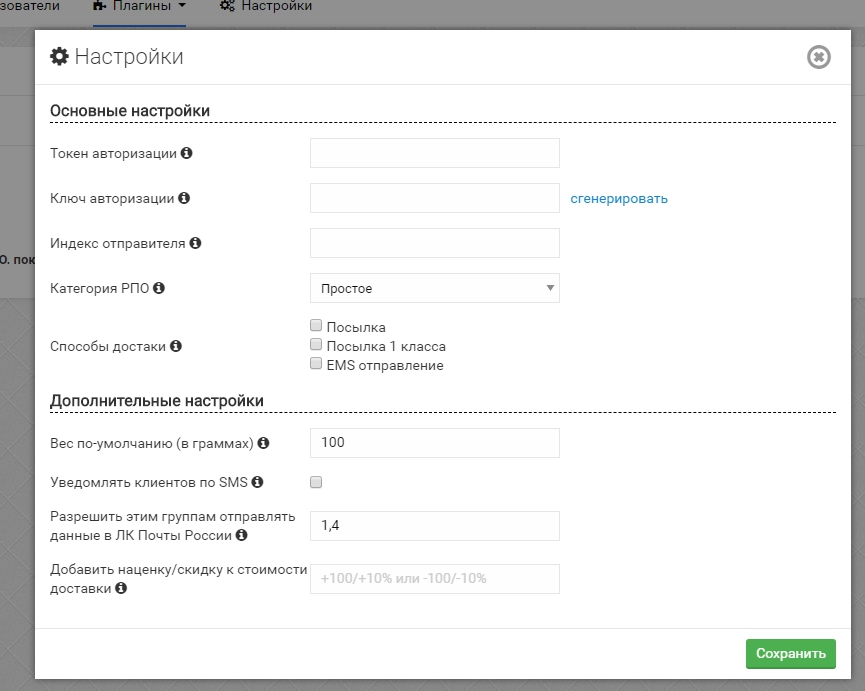Focus the Токен авторизации input field
This screenshot has width=865, height=691.
click(x=434, y=153)
